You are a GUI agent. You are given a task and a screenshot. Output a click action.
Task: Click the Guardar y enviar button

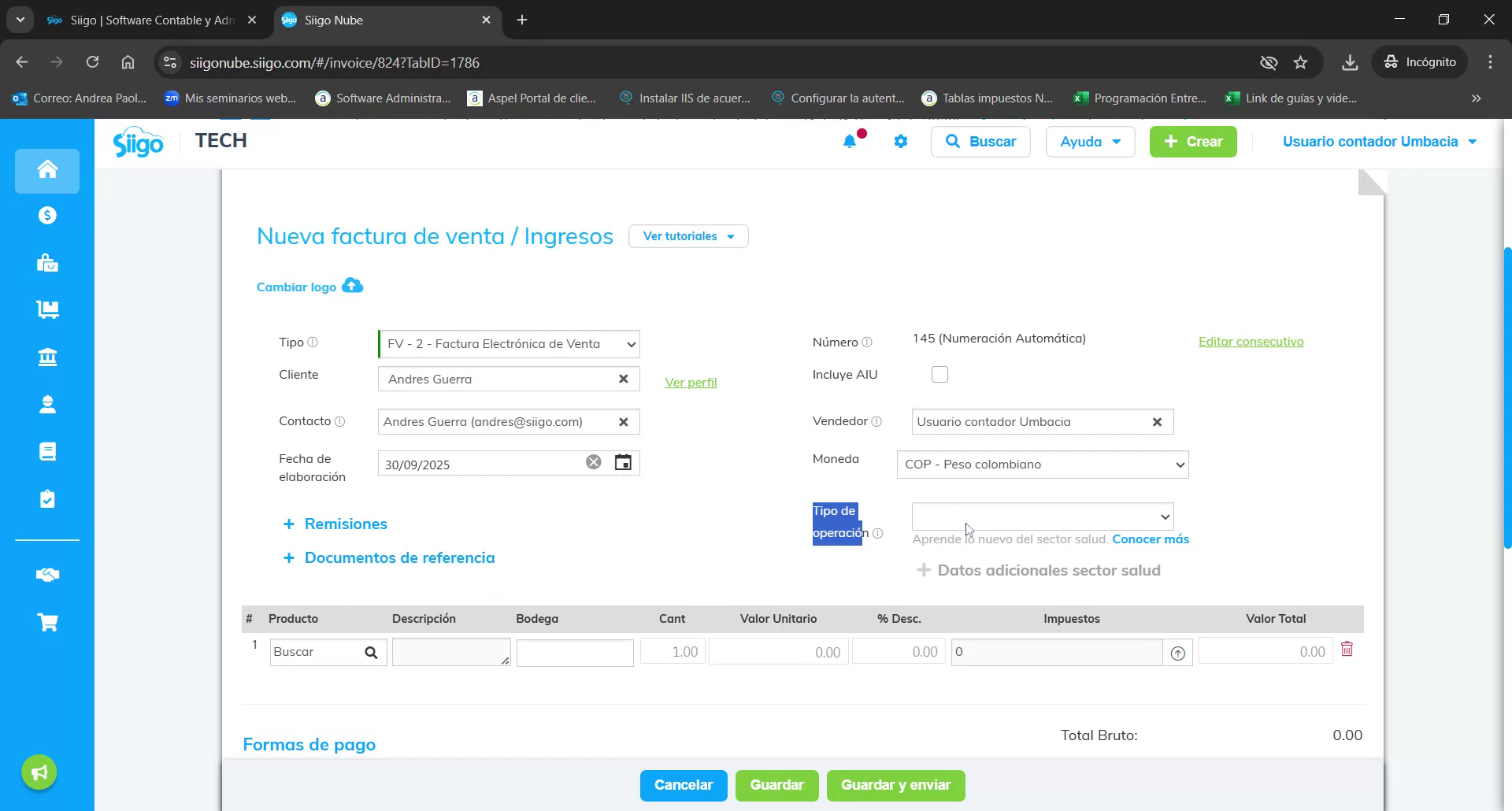pos(895,785)
